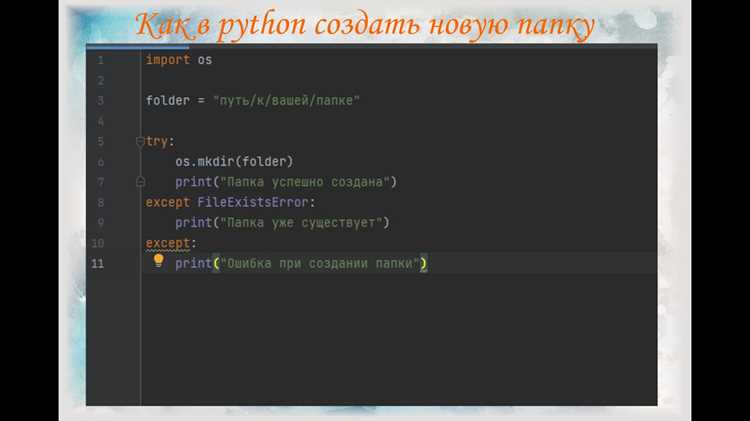
Task: Click the string "Папка успешно создана"
Action: 305,182
